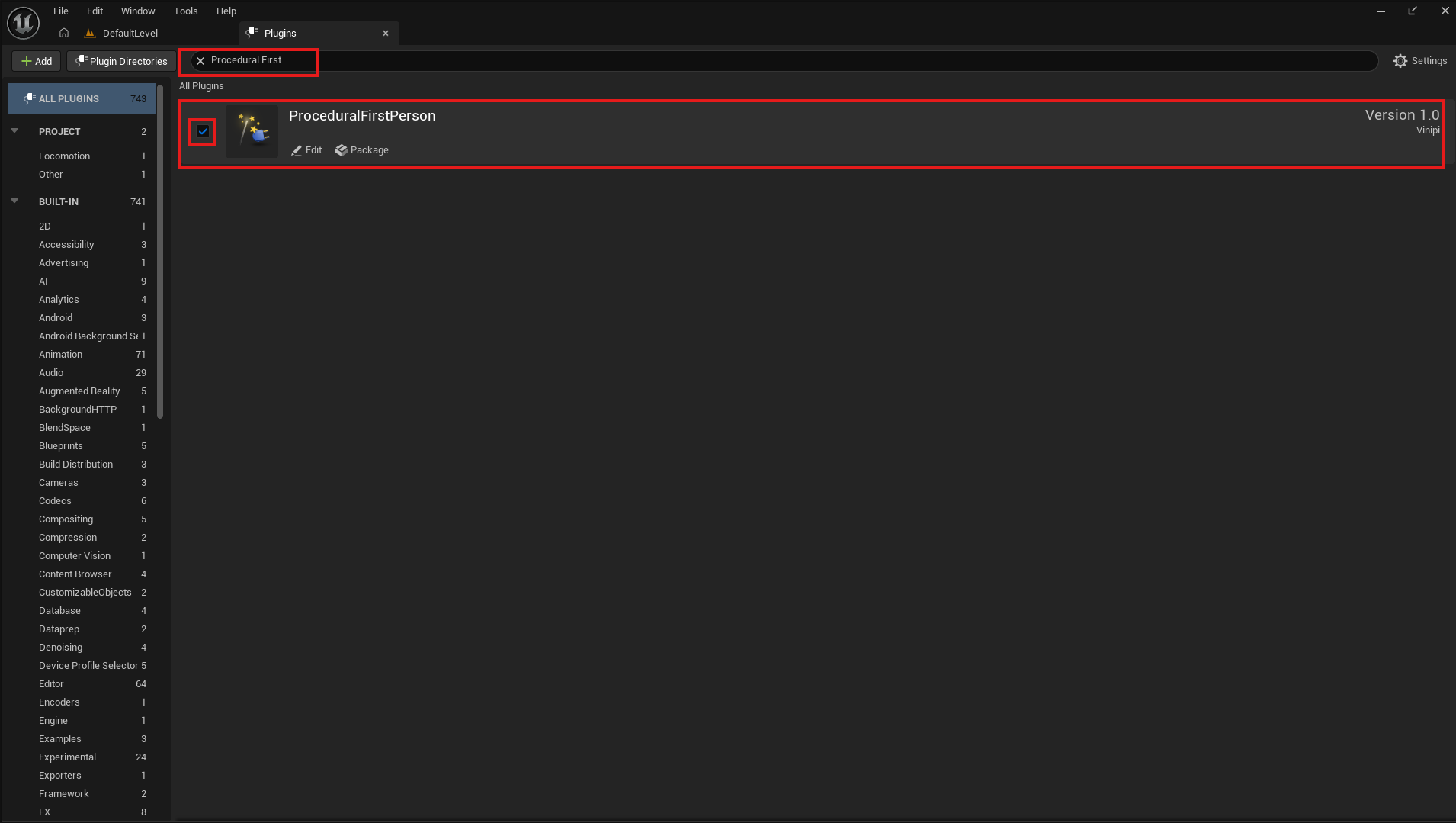Clear search with the X icon
1456x823 pixels.
(x=200, y=60)
